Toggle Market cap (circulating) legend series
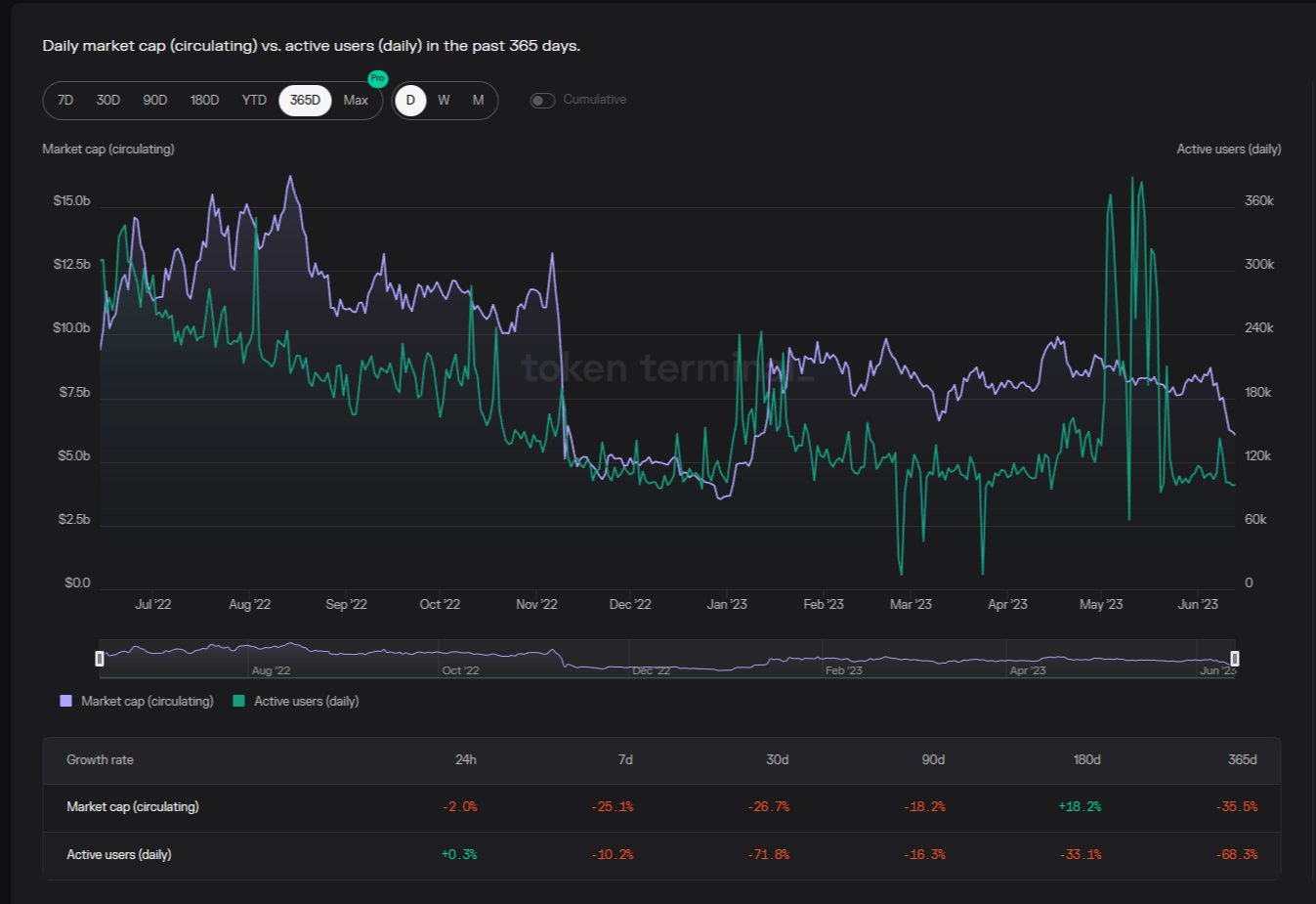Viewport: 1316px width, 904px height. coord(147,702)
